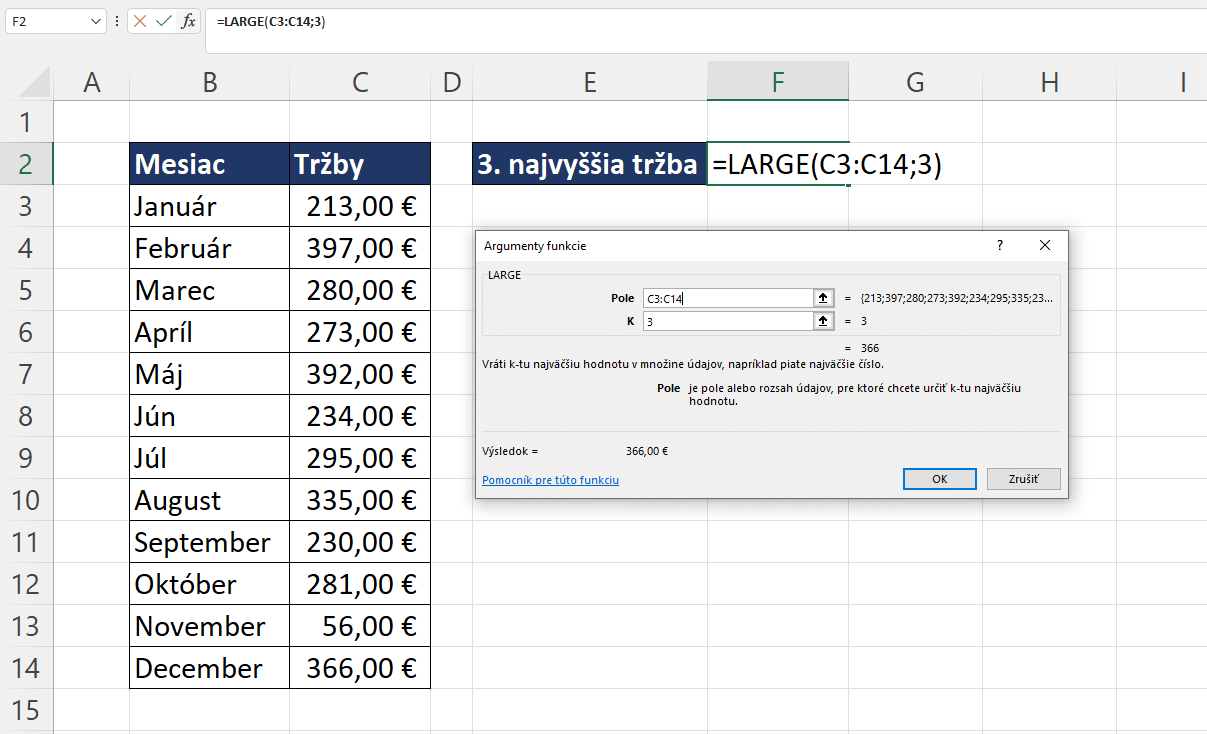Select the Február cell
This screenshot has width=1207, height=734.
tap(210, 248)
